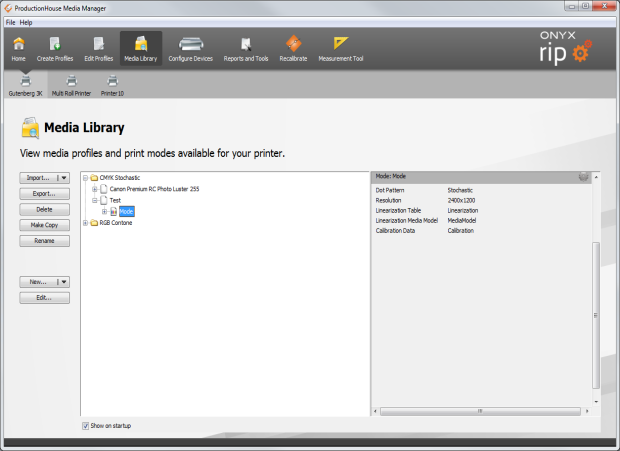Click the Calibration value

461,230
